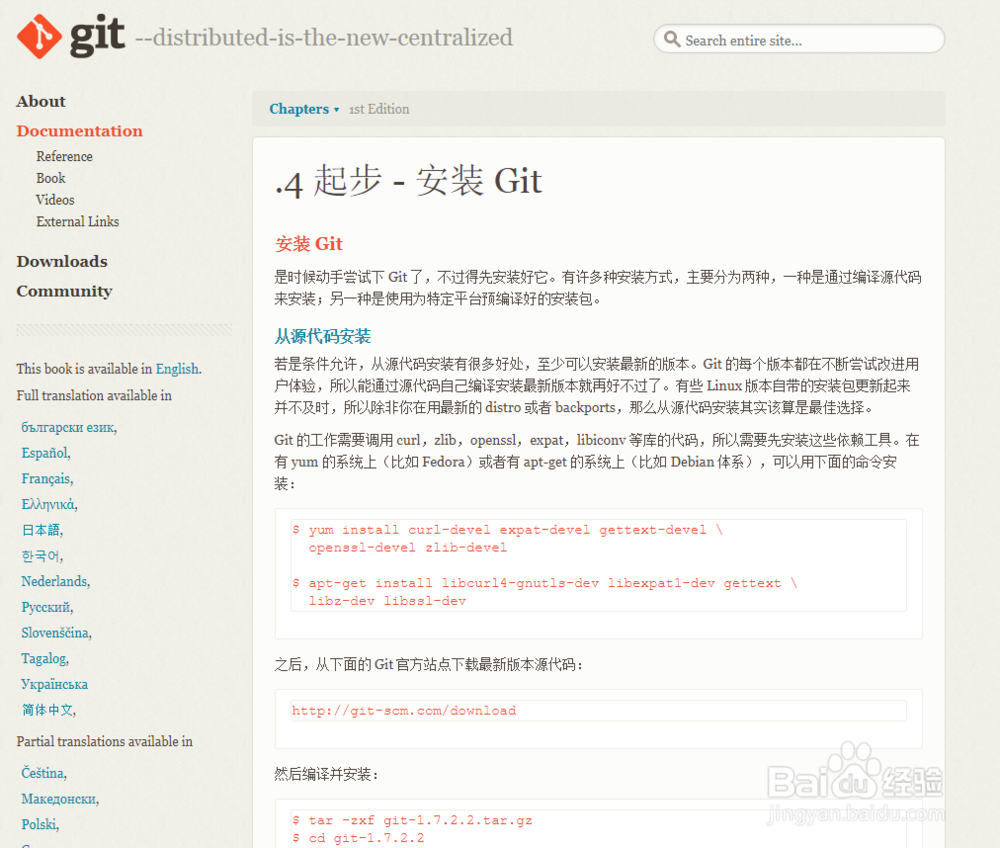The image size is (1000, 848).
Task: Open the Chapters dropdown
Action: click(x=304, y=109)
